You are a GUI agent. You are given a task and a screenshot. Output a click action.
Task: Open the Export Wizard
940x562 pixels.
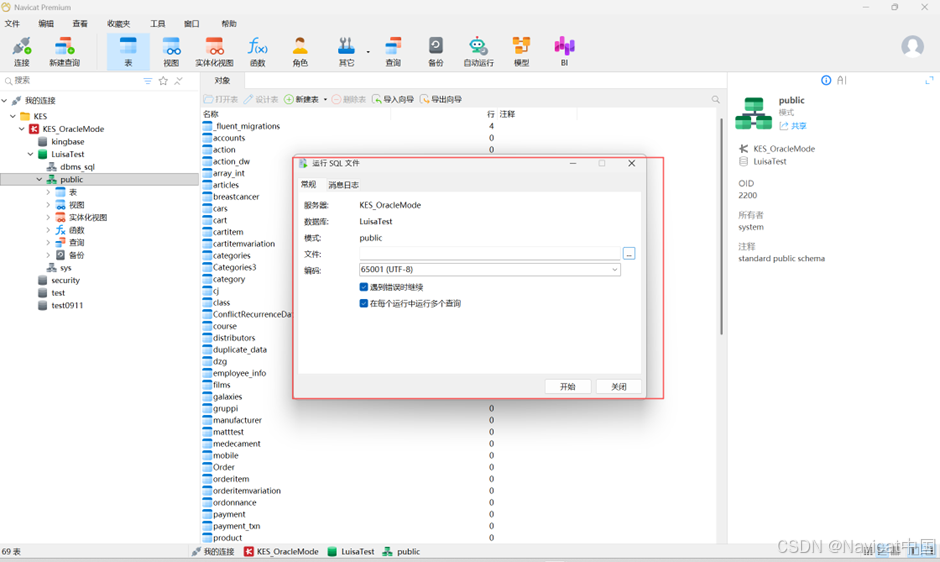441,100
